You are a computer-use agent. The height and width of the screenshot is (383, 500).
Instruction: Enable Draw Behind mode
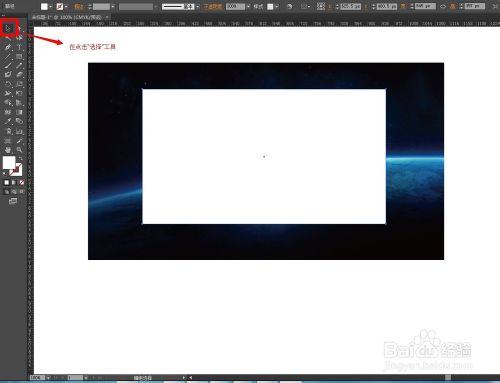[x=14, y=192]
